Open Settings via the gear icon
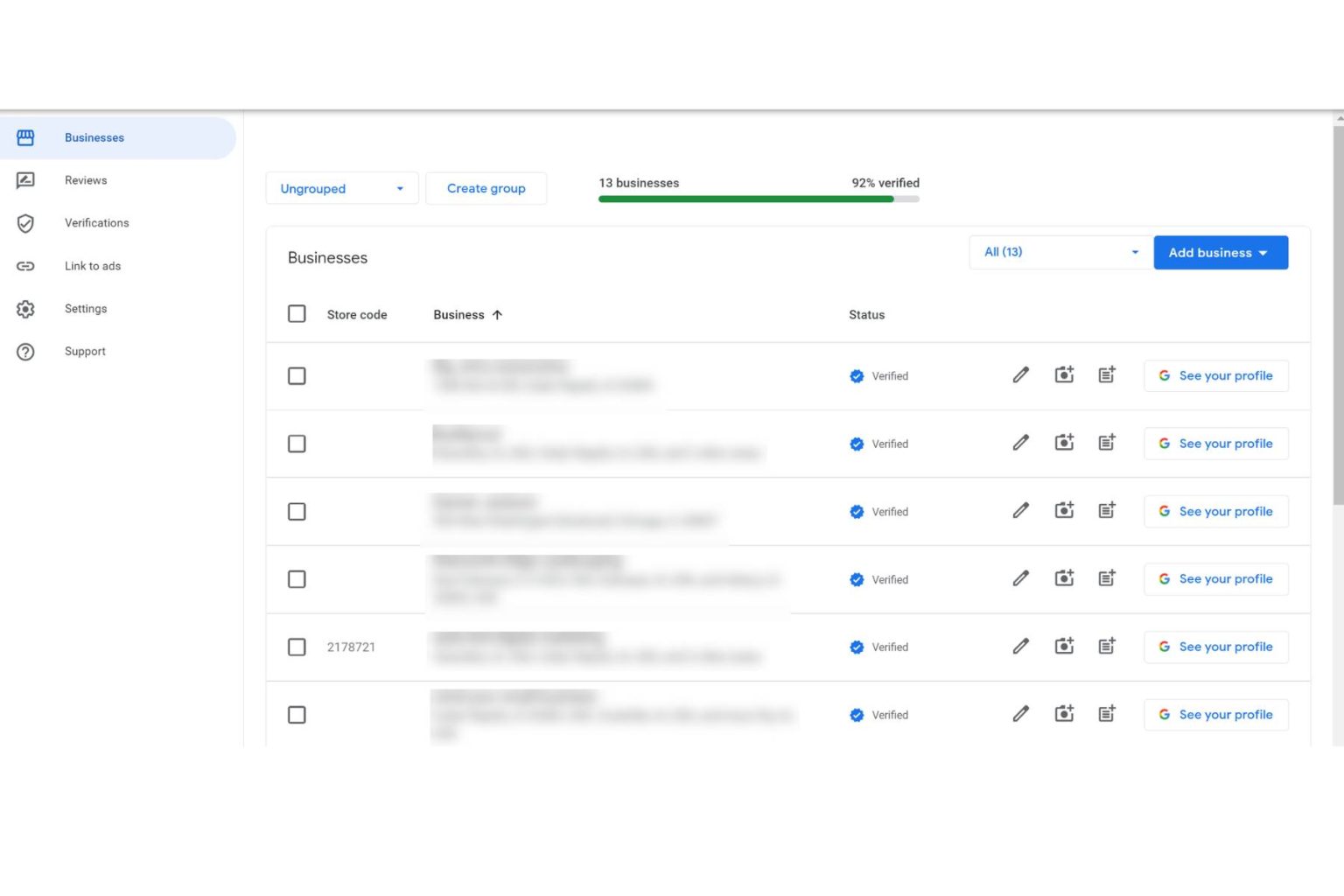Screen dimensions: 1344x896 click(x=26, y=309)
